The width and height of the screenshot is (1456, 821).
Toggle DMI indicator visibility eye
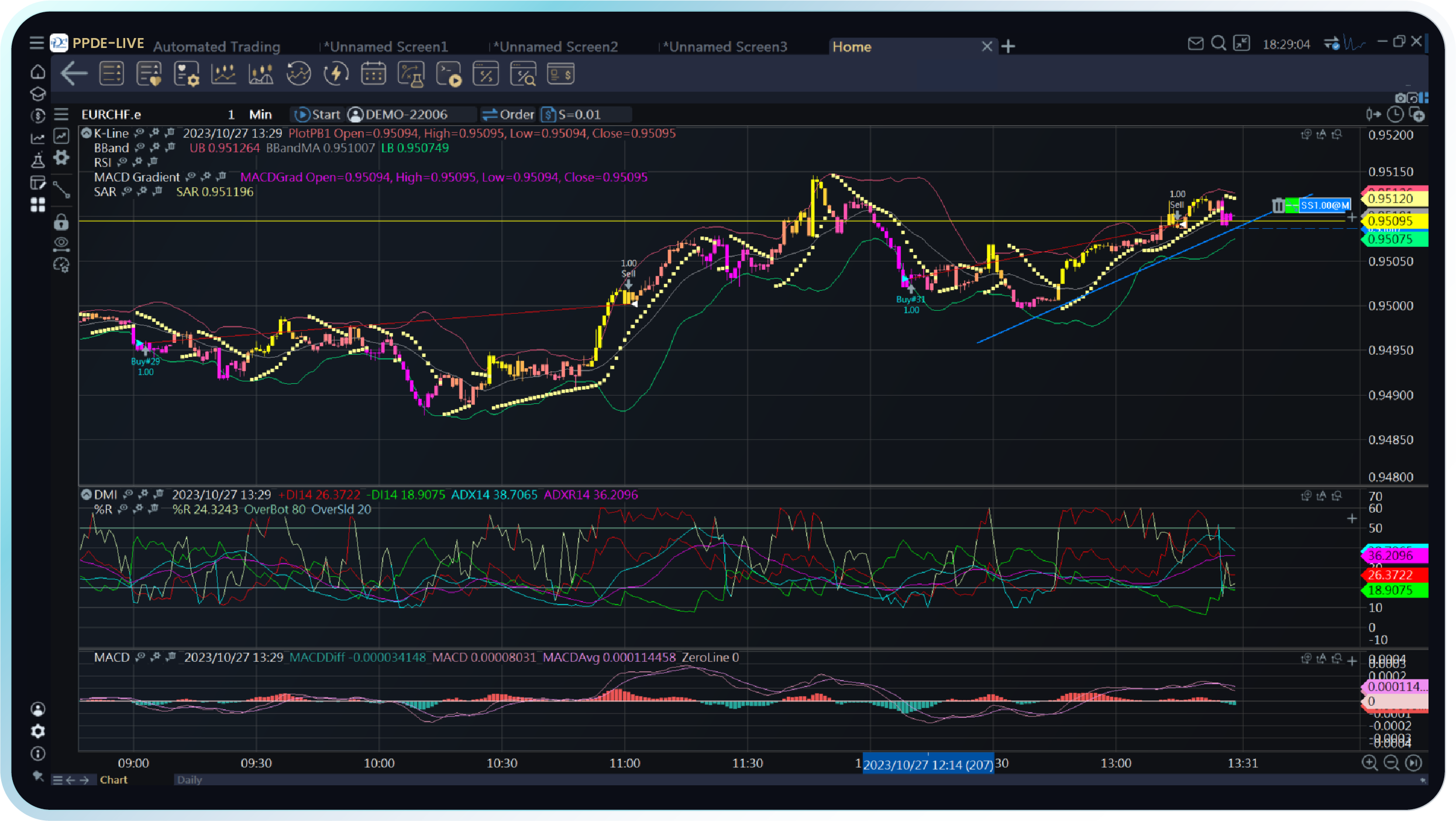point(128,494)
